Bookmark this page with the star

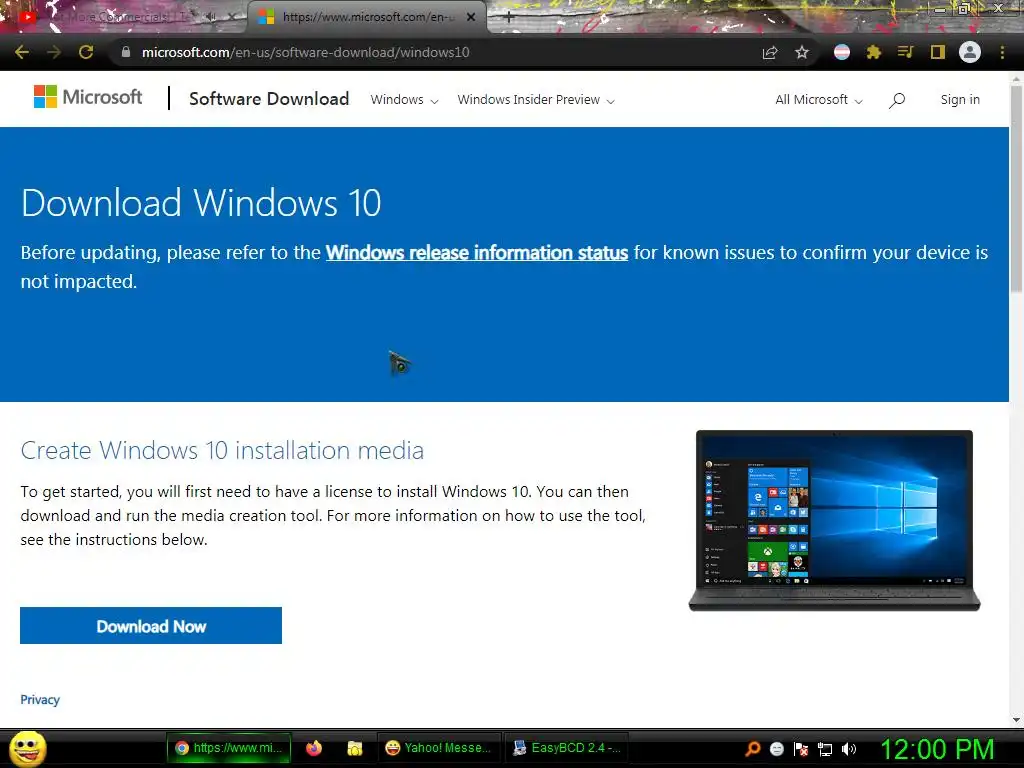click(802, 52)
